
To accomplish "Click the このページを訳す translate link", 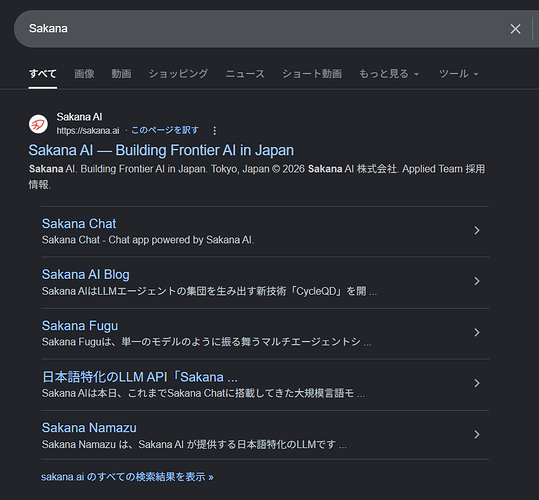I will pos(165,130).
